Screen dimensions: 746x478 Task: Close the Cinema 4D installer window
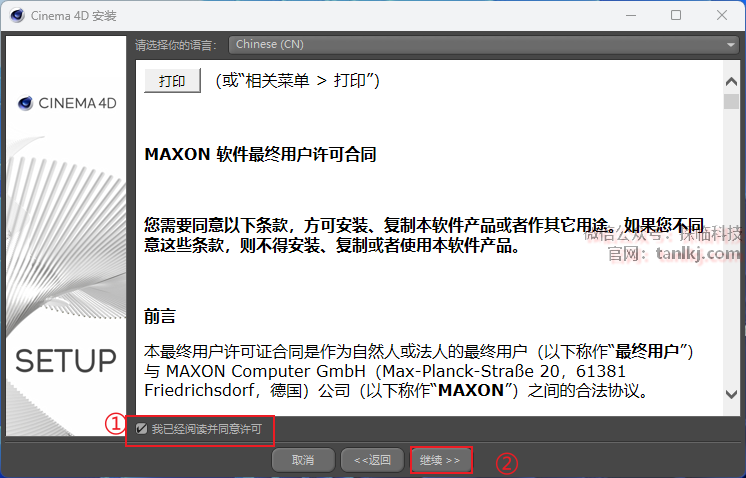point(722,15)
